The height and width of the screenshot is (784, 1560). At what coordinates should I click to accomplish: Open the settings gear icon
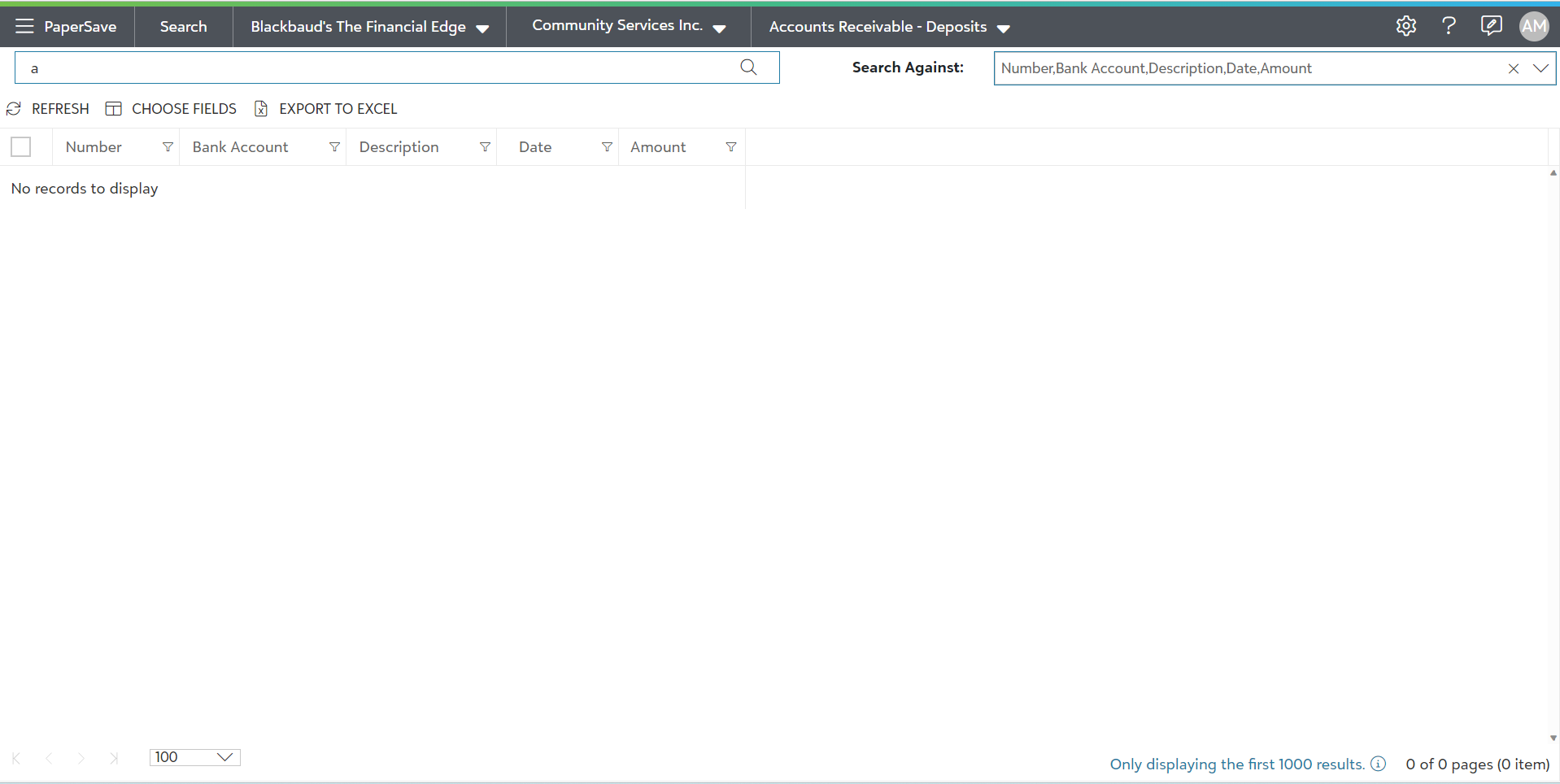click(x=1405, y=26)
